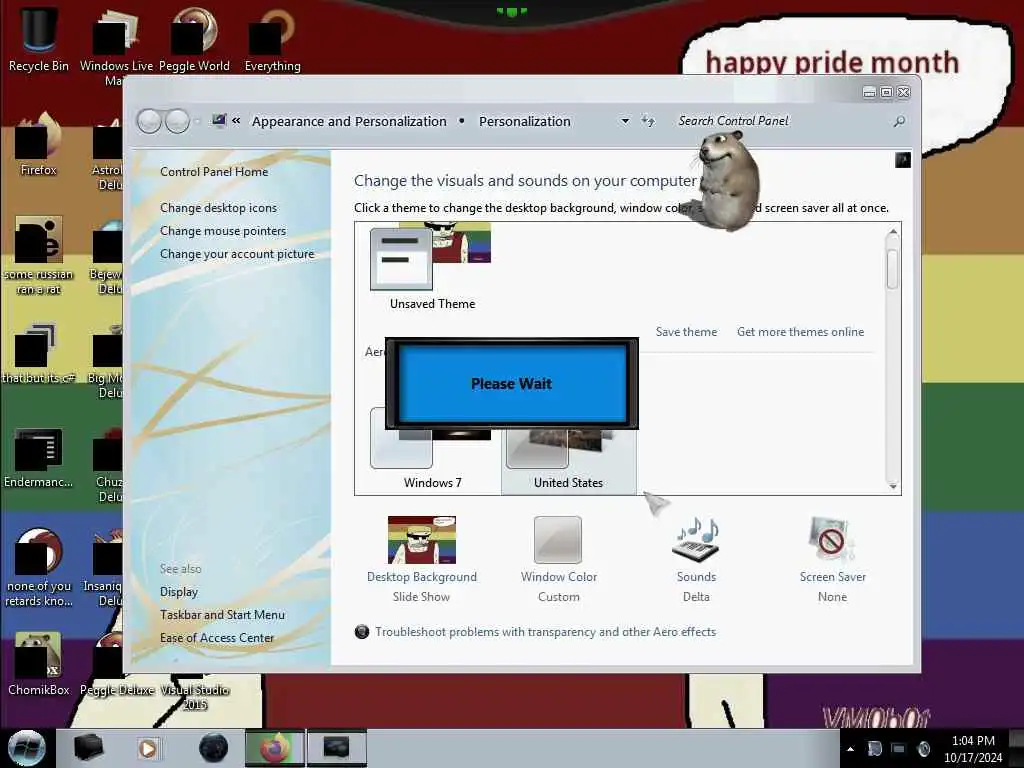Open the folder taskbar icon
The width and height of the screenshot is (1024, 768).
point(89,748)
